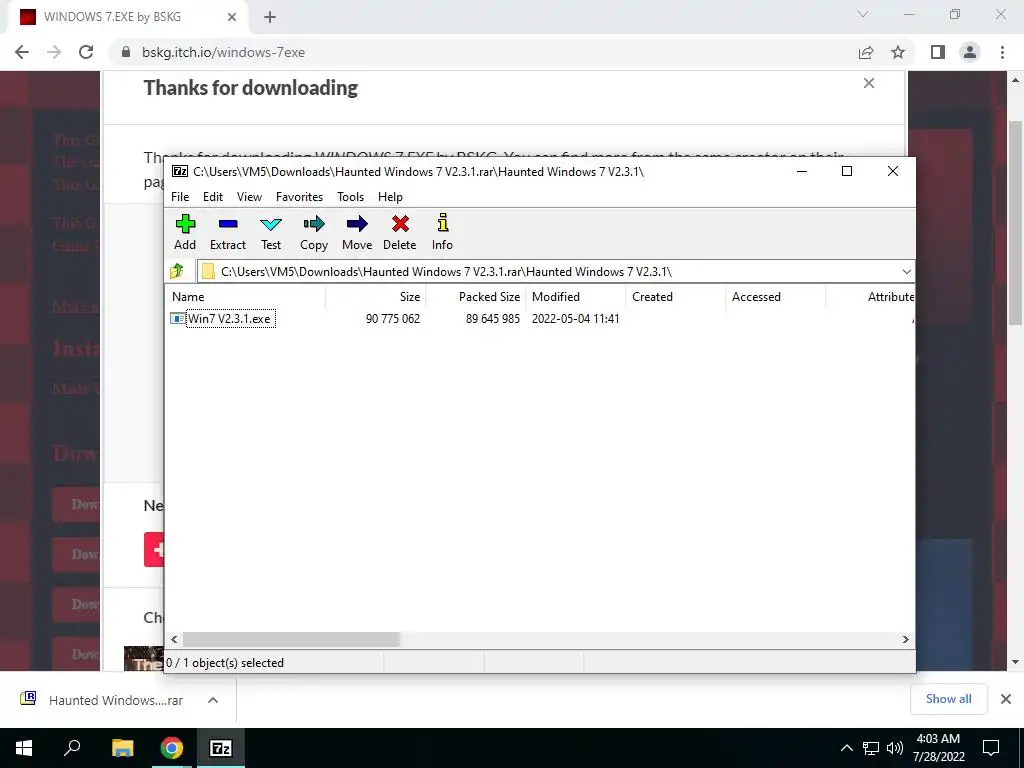Viewport: 1024px width, 768px height.
Task: Sort by Created column header
Action: pos(675,296)
